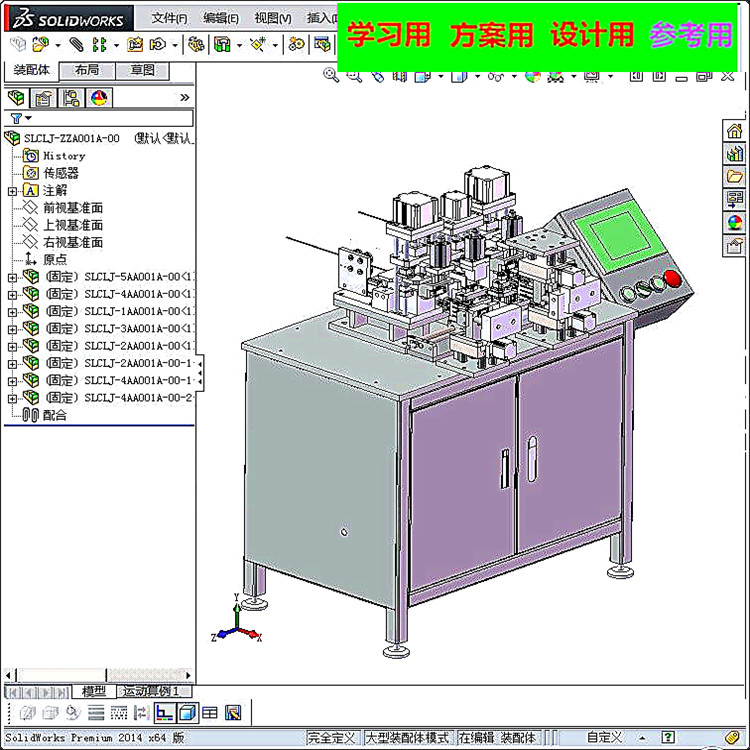Viewport: 750px width, 750px height.
Task: Open the tree filter dropdown arrow
Action: (x=29, y=118)
